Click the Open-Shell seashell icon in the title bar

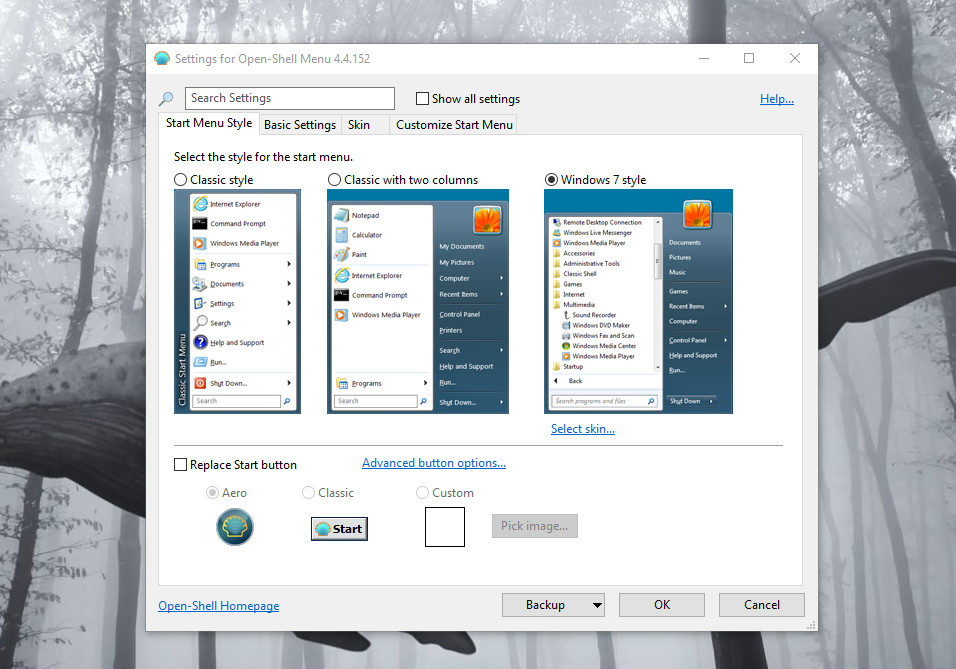162,58
